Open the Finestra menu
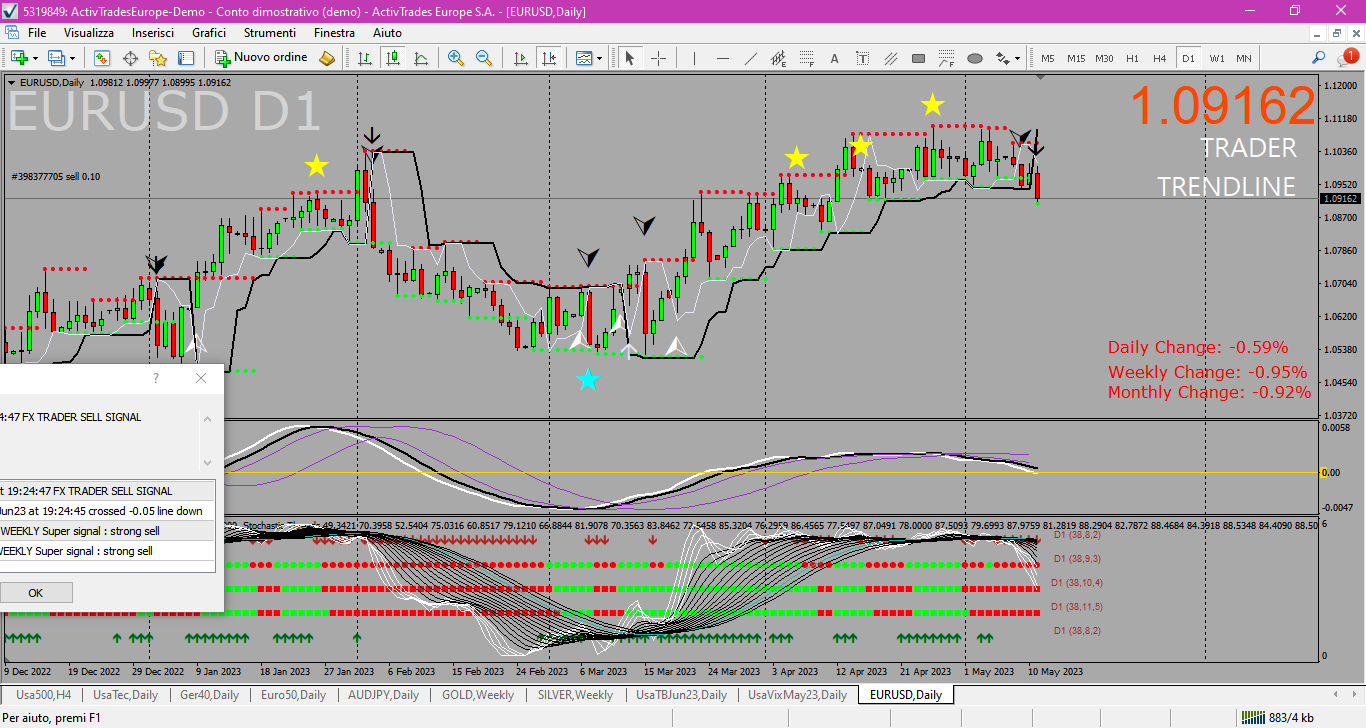Viewport: 1366px width, 728px height. 334,33
